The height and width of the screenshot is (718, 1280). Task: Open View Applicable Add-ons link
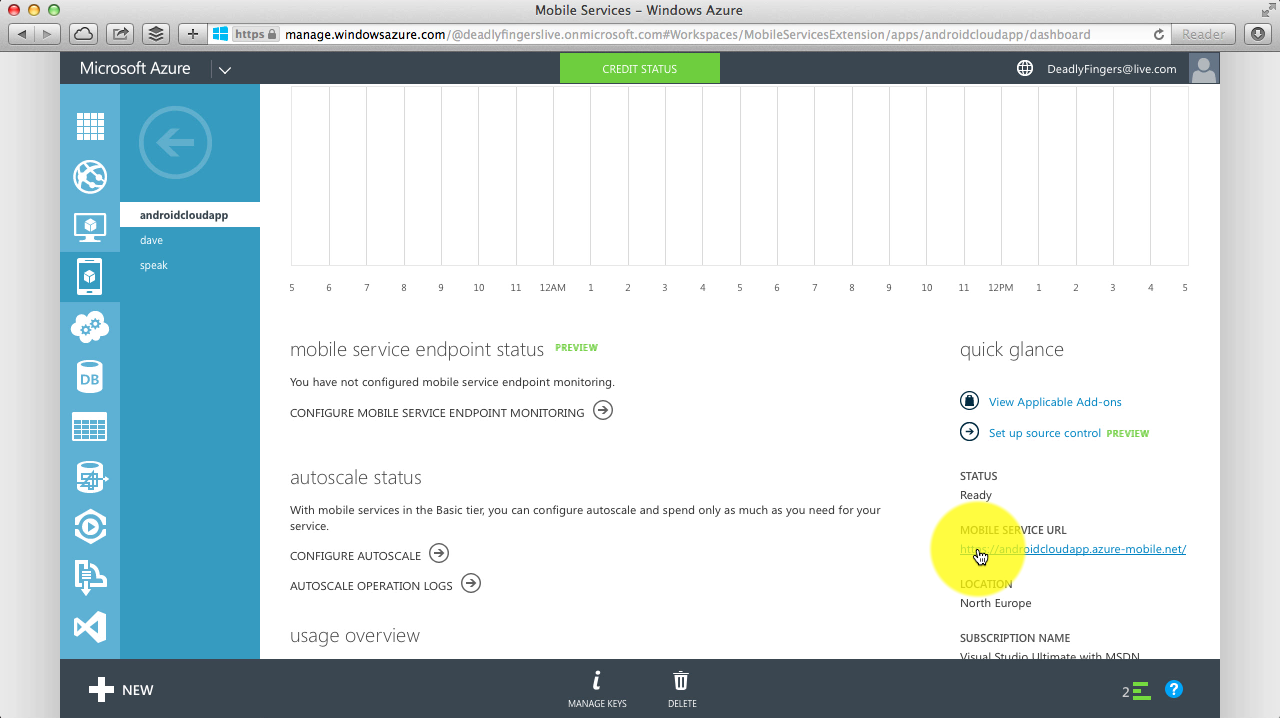point(1055,402)
